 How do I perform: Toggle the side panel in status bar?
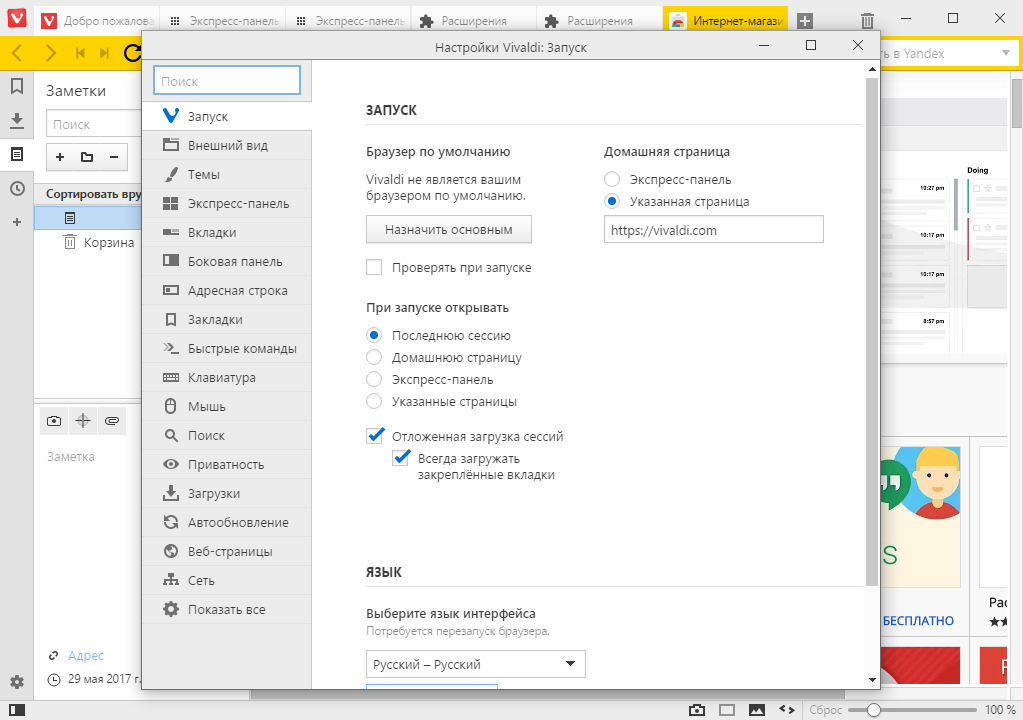pyautogui.click(x=16, y=710)
